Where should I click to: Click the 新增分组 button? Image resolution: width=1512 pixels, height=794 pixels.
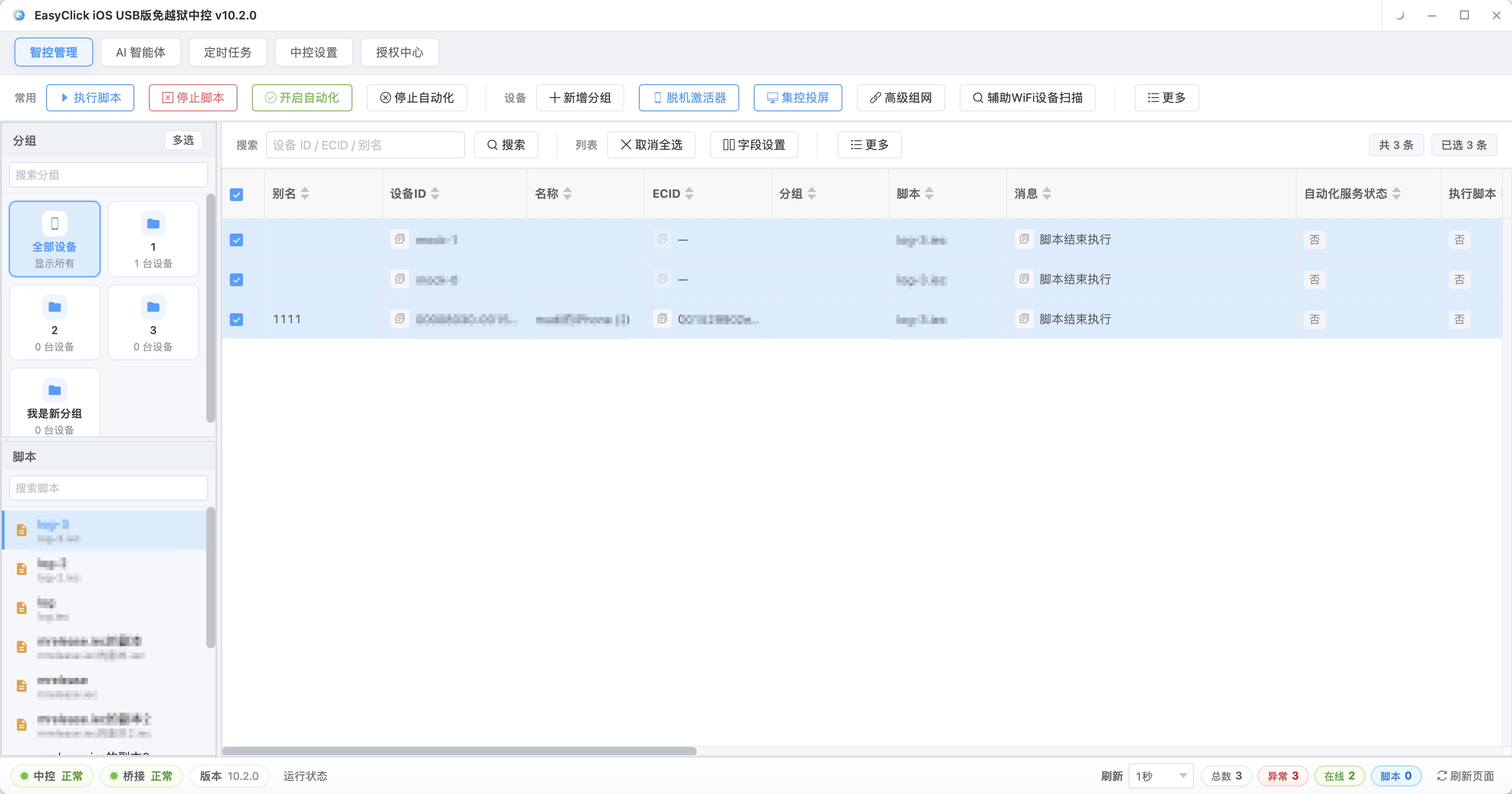[x=580, y=97]
